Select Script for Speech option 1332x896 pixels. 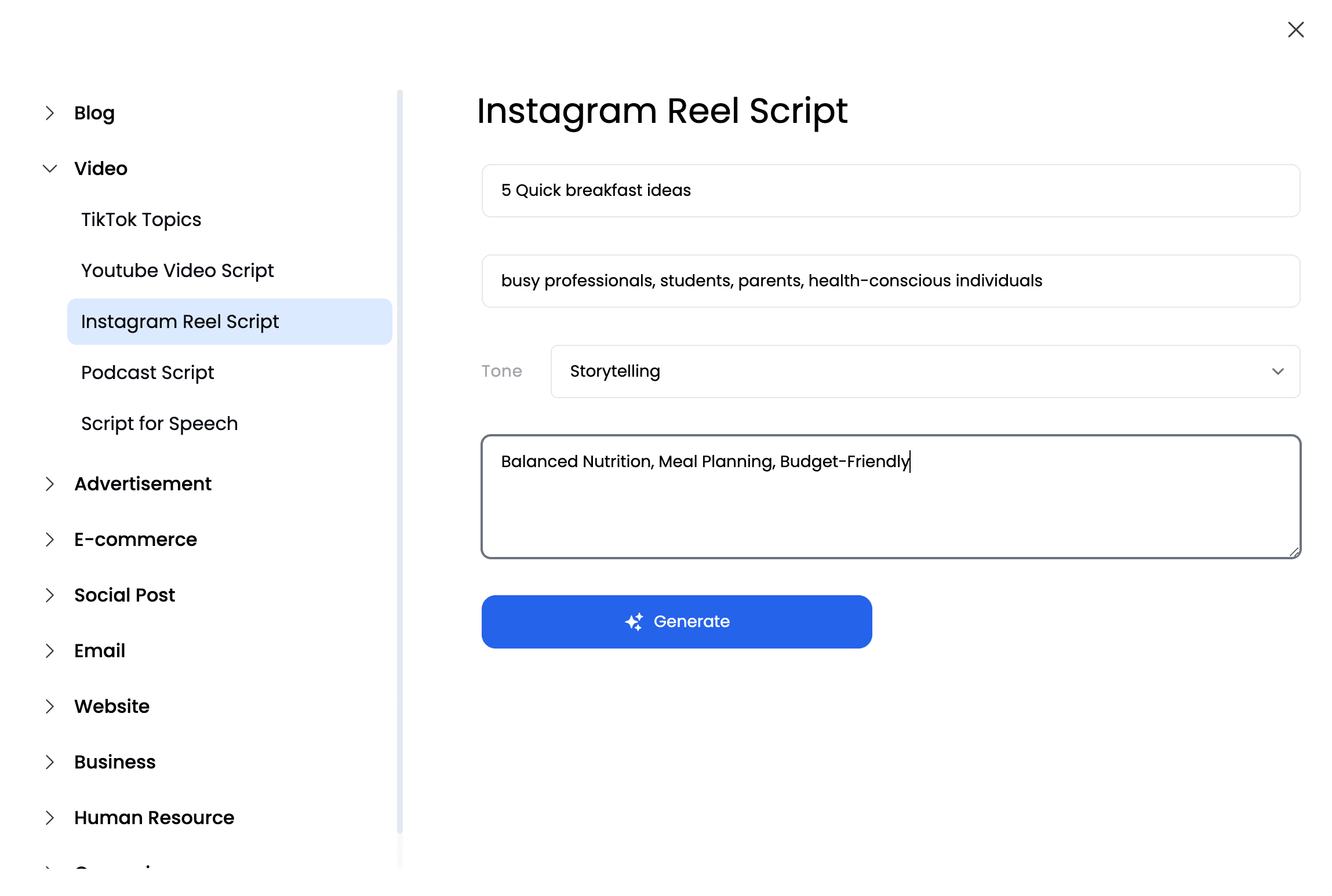[159, 423]
